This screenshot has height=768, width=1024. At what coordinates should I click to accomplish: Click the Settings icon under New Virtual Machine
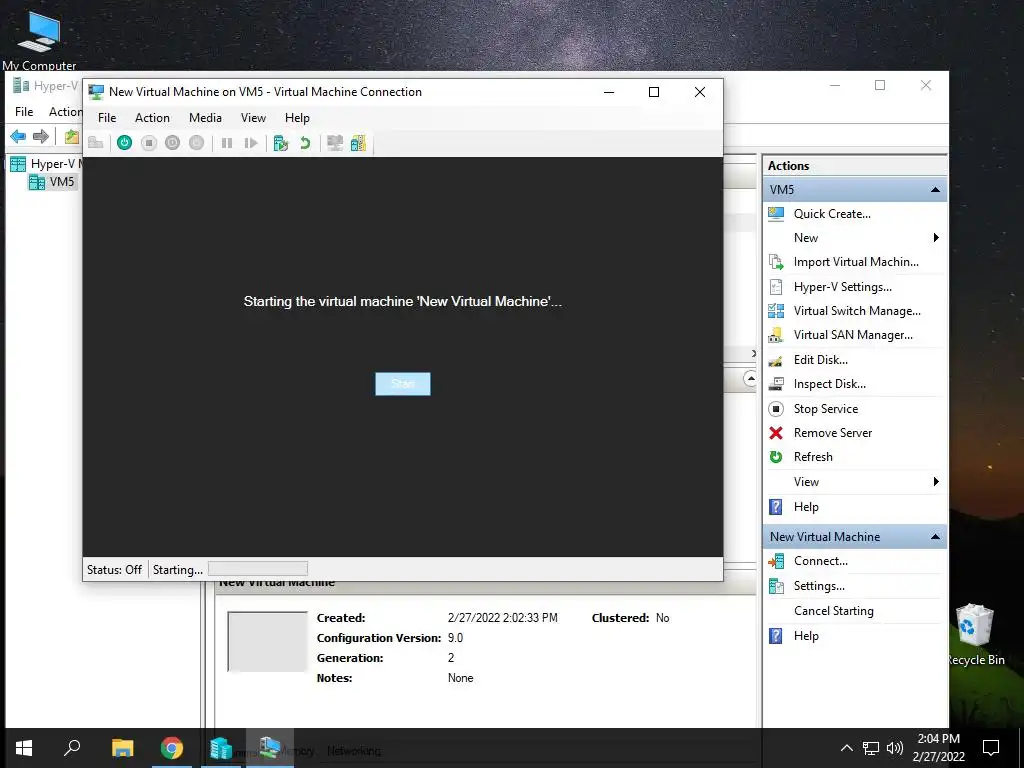click(x=776, y=586)
